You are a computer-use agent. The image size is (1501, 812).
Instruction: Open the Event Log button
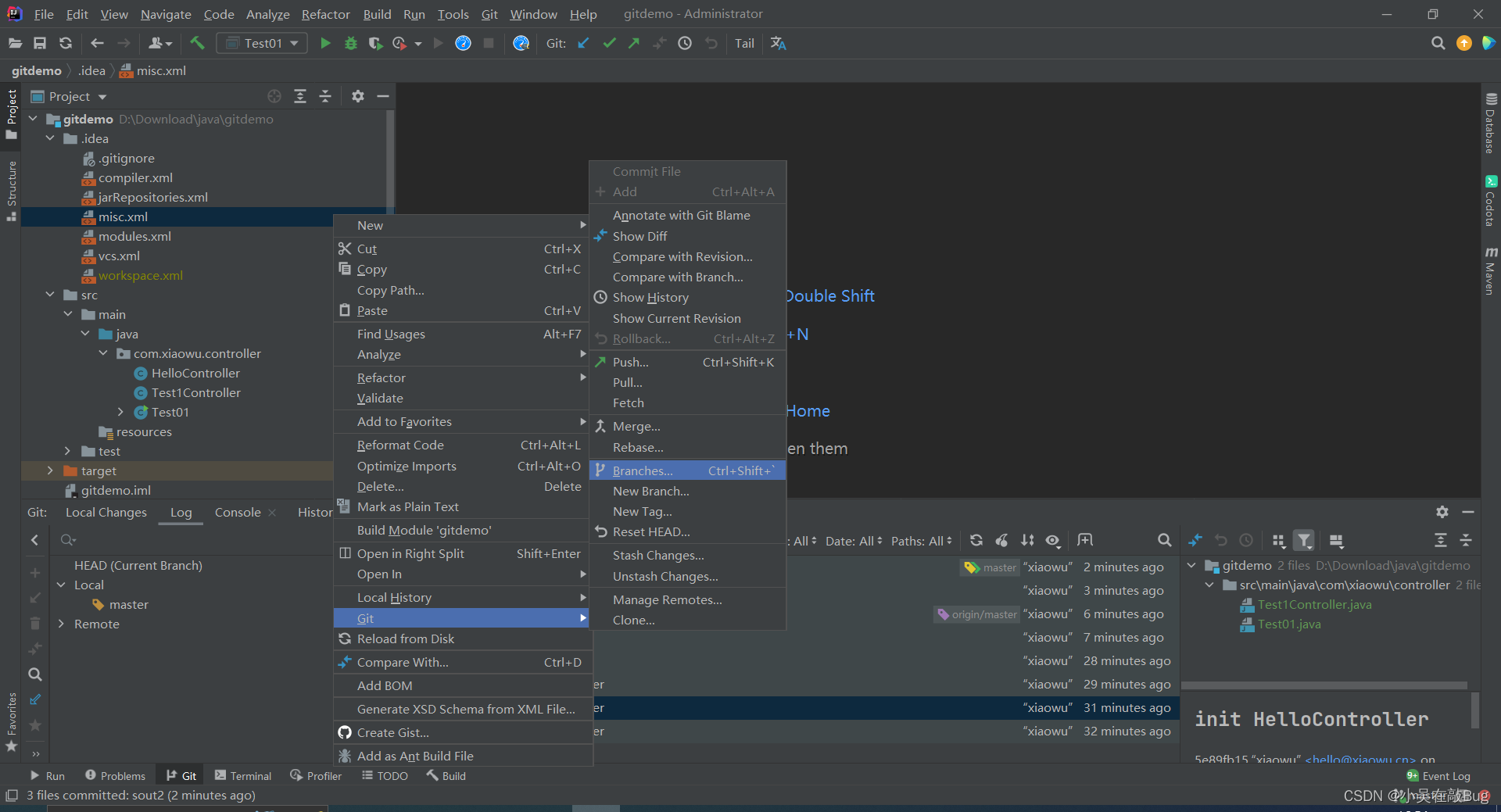point(1438,775)
